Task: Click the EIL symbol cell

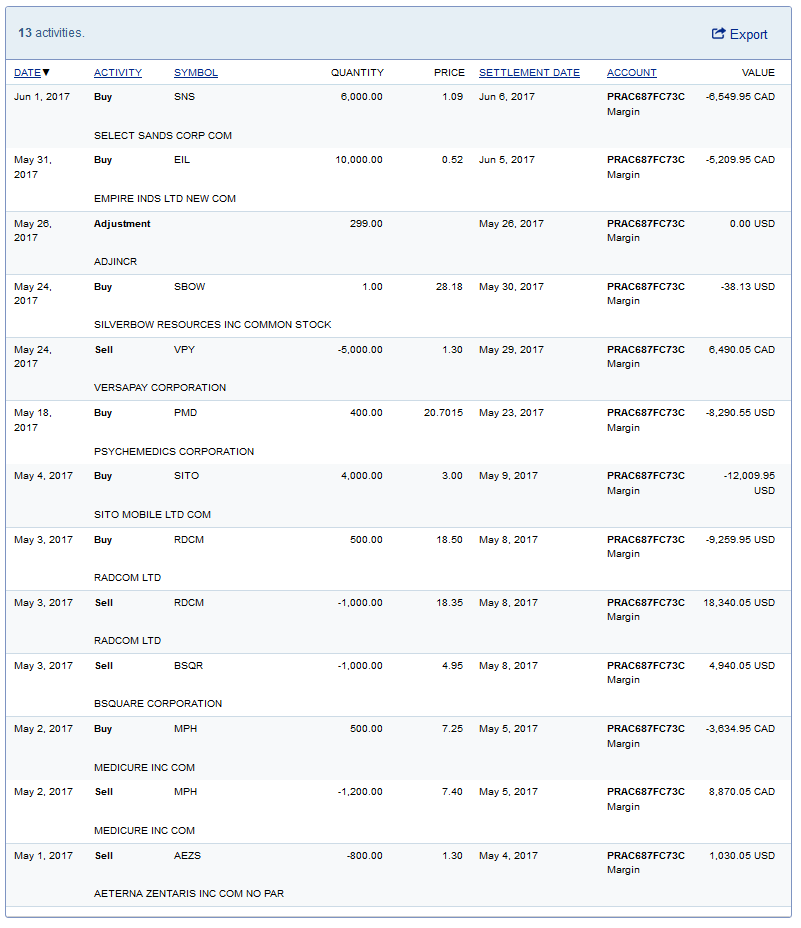Action: 182,160
